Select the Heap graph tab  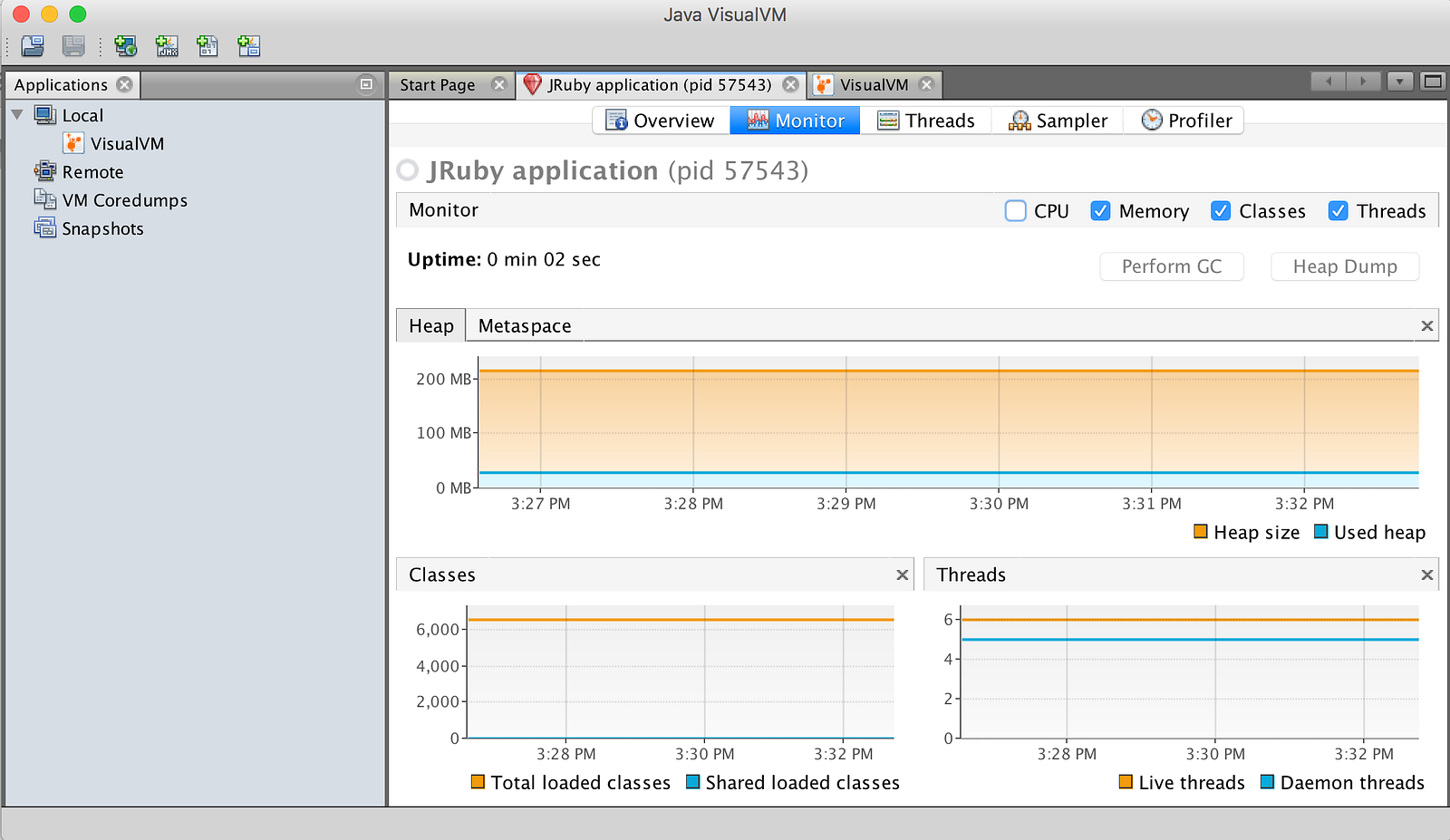[431, 325]
